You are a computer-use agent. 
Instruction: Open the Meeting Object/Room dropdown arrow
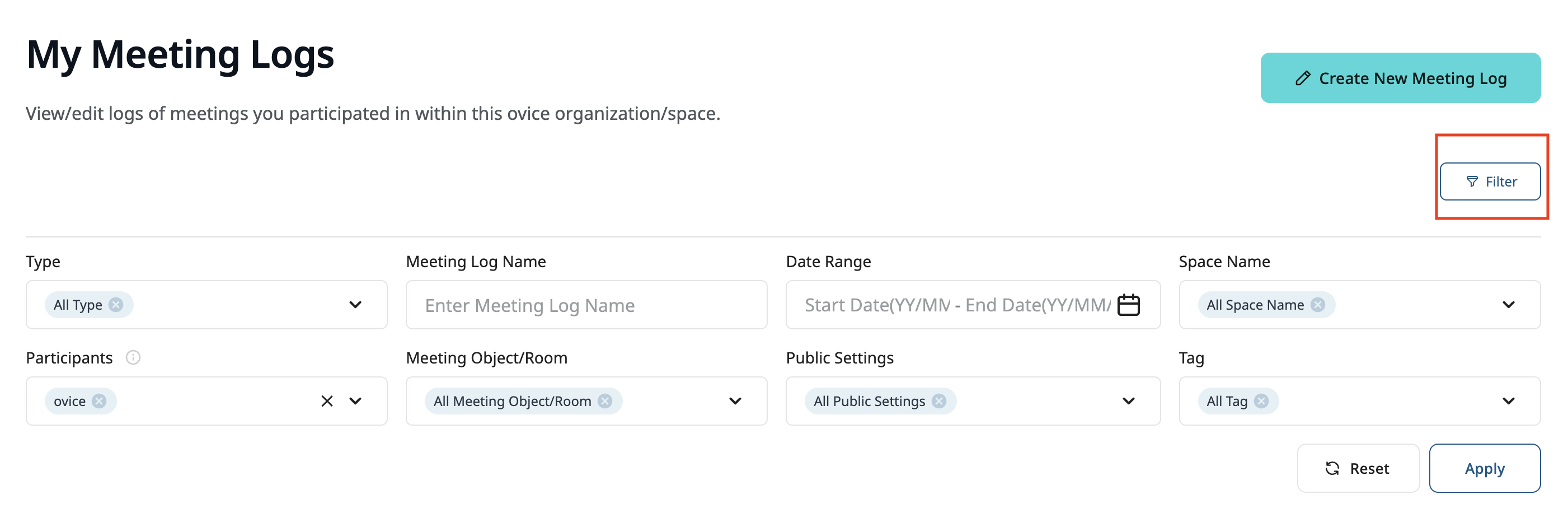(x=735, y=401)
